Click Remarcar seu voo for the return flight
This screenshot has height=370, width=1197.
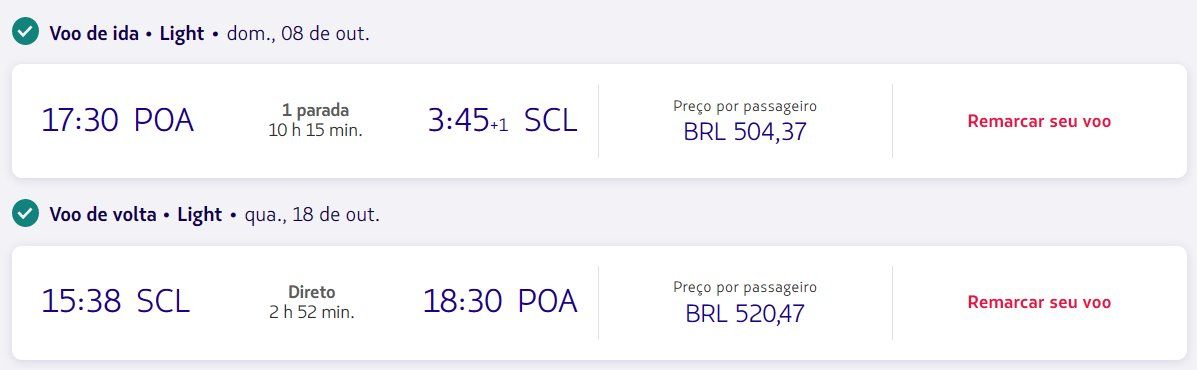[x=1039, y=302]
